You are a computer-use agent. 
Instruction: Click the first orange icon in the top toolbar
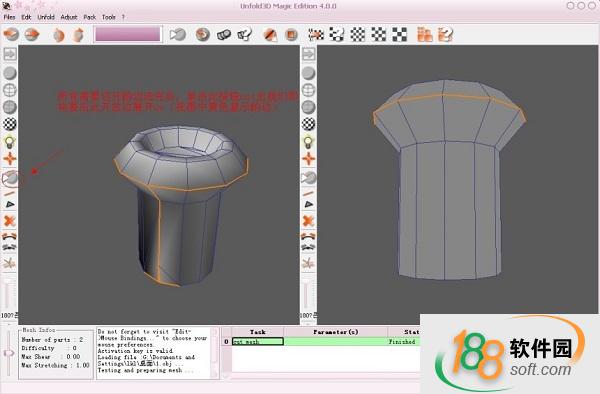(11, 34)
